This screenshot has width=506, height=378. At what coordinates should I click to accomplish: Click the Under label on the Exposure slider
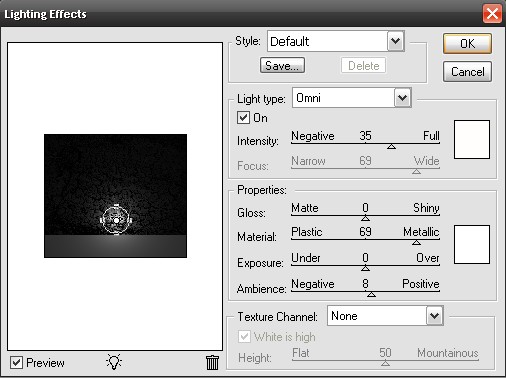pos(306,258)
